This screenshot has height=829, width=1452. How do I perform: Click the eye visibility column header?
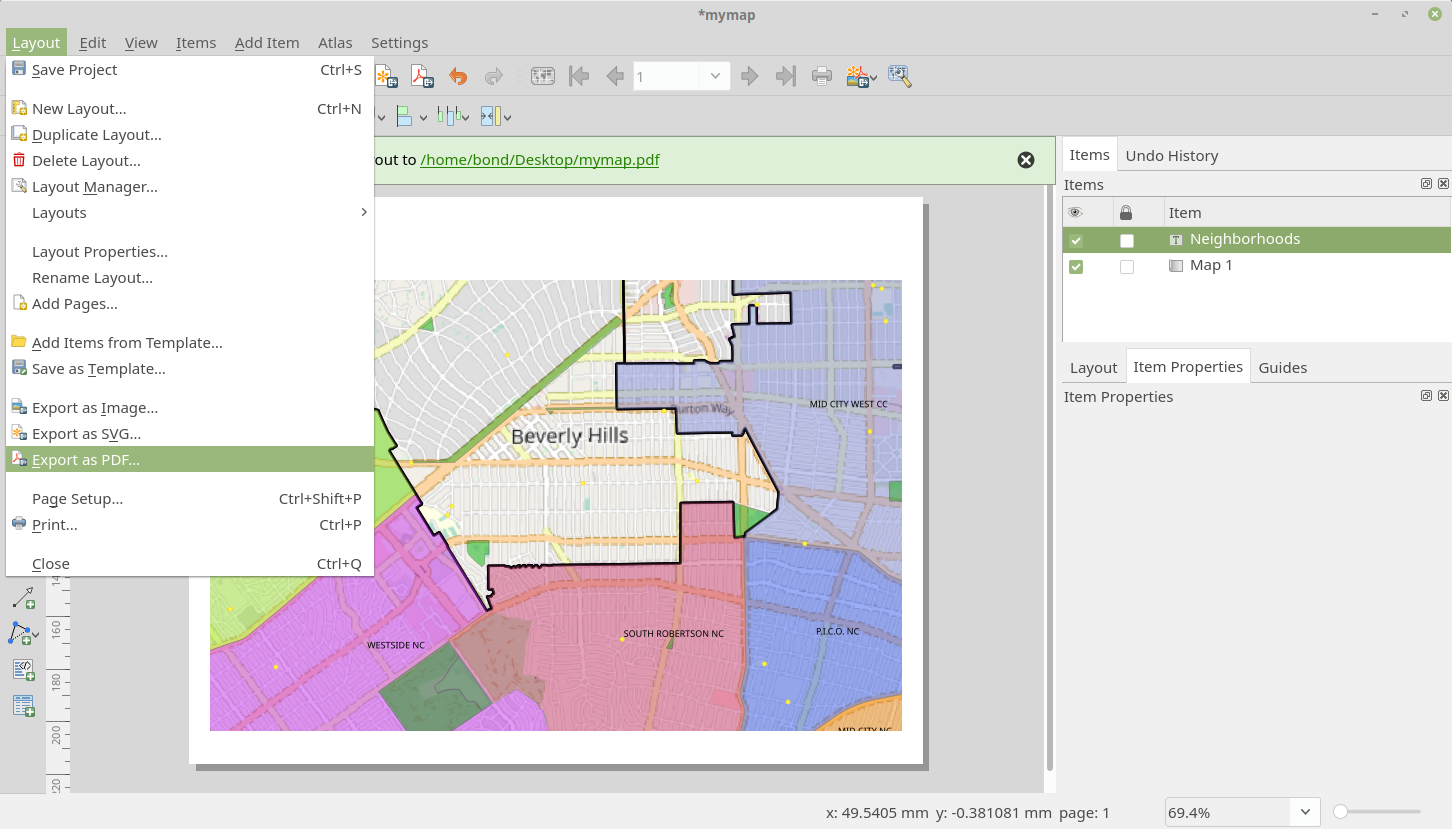(x=1076, y=212)
